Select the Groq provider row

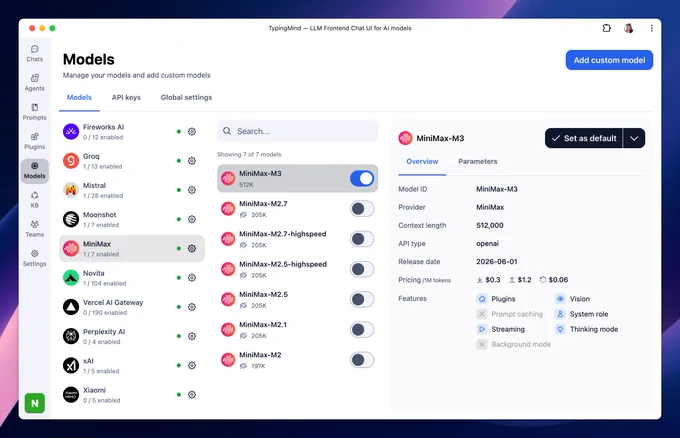pyautogui.click(x=132, y=161)
